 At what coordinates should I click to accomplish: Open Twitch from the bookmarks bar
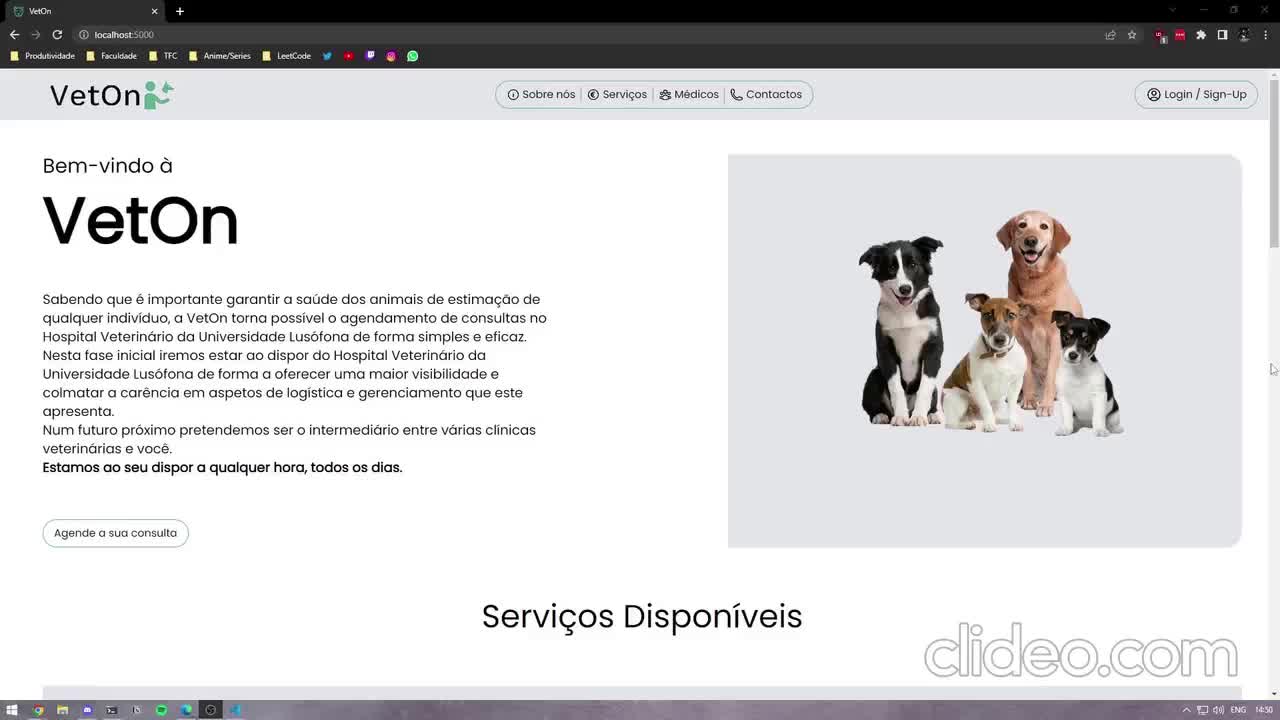coord(370,56)
